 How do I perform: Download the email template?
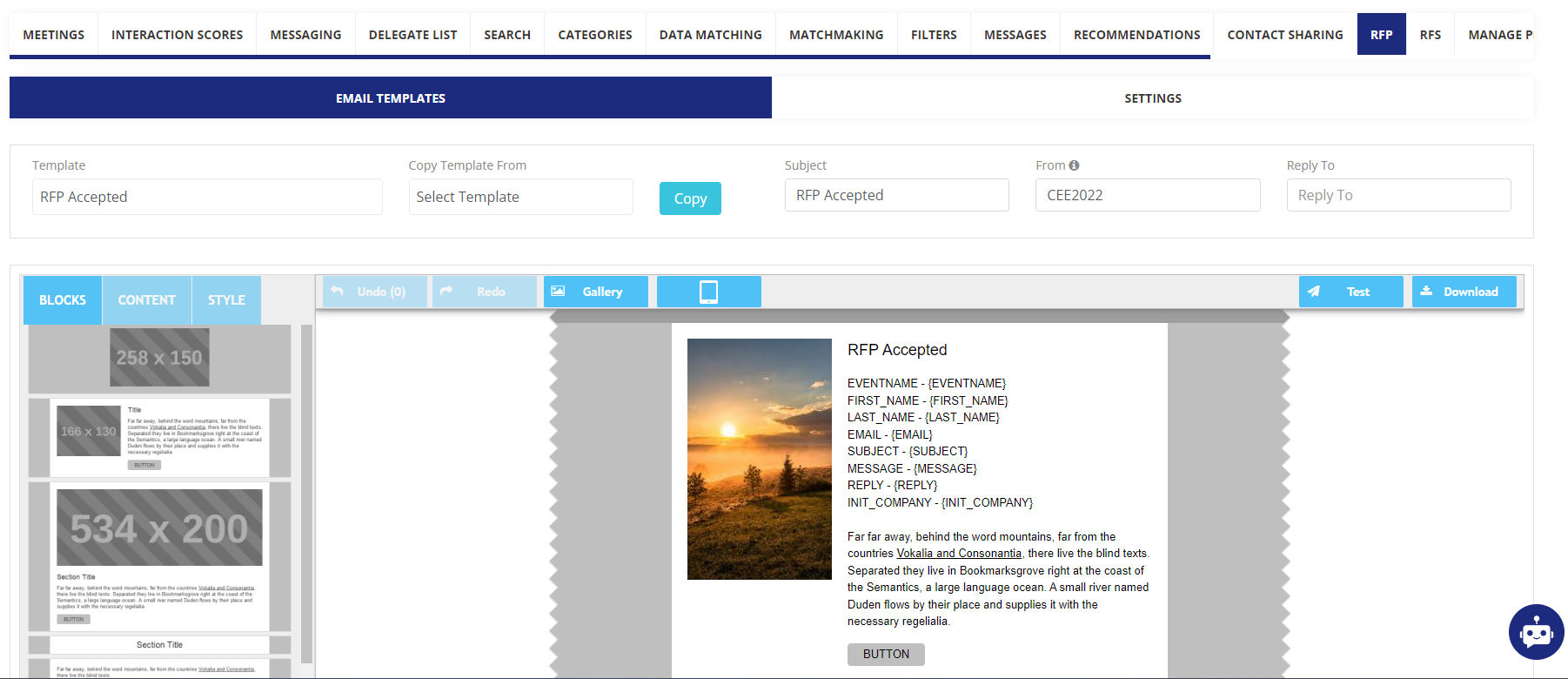[x=1464, y=292]
